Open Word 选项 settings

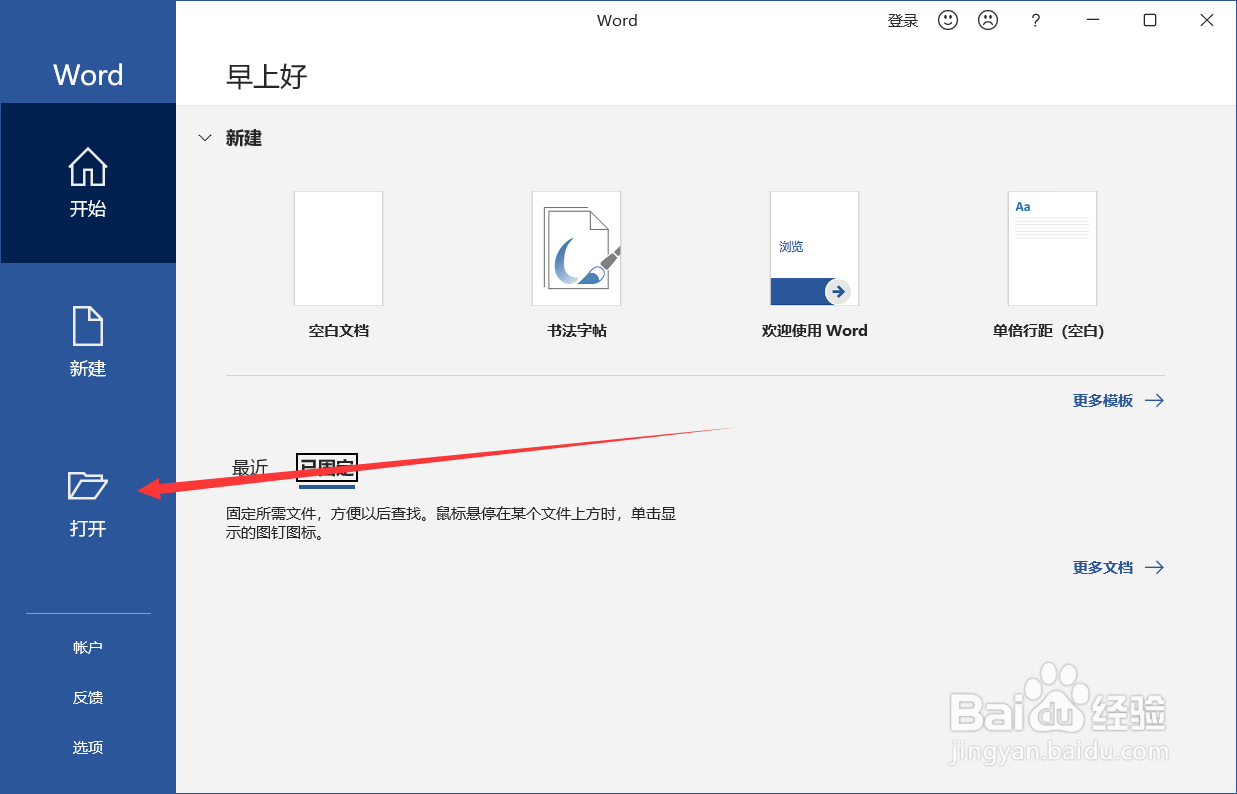point(88,747)
